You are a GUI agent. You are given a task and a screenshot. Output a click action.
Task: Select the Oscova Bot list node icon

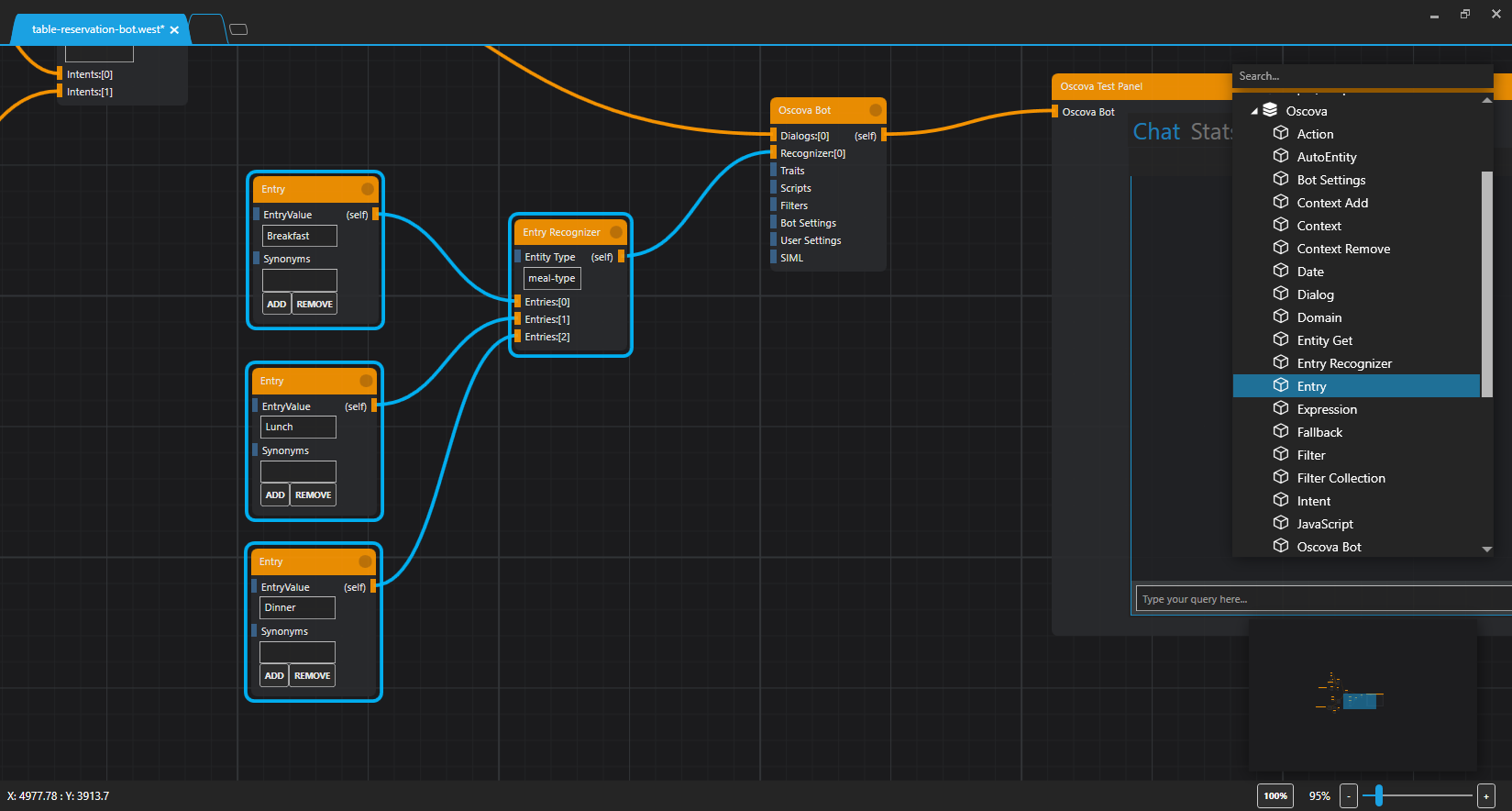tap(1281, 546)
